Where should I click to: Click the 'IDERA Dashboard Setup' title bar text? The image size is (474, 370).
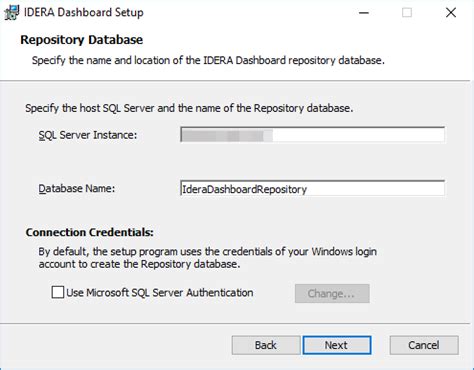[84, 13]
